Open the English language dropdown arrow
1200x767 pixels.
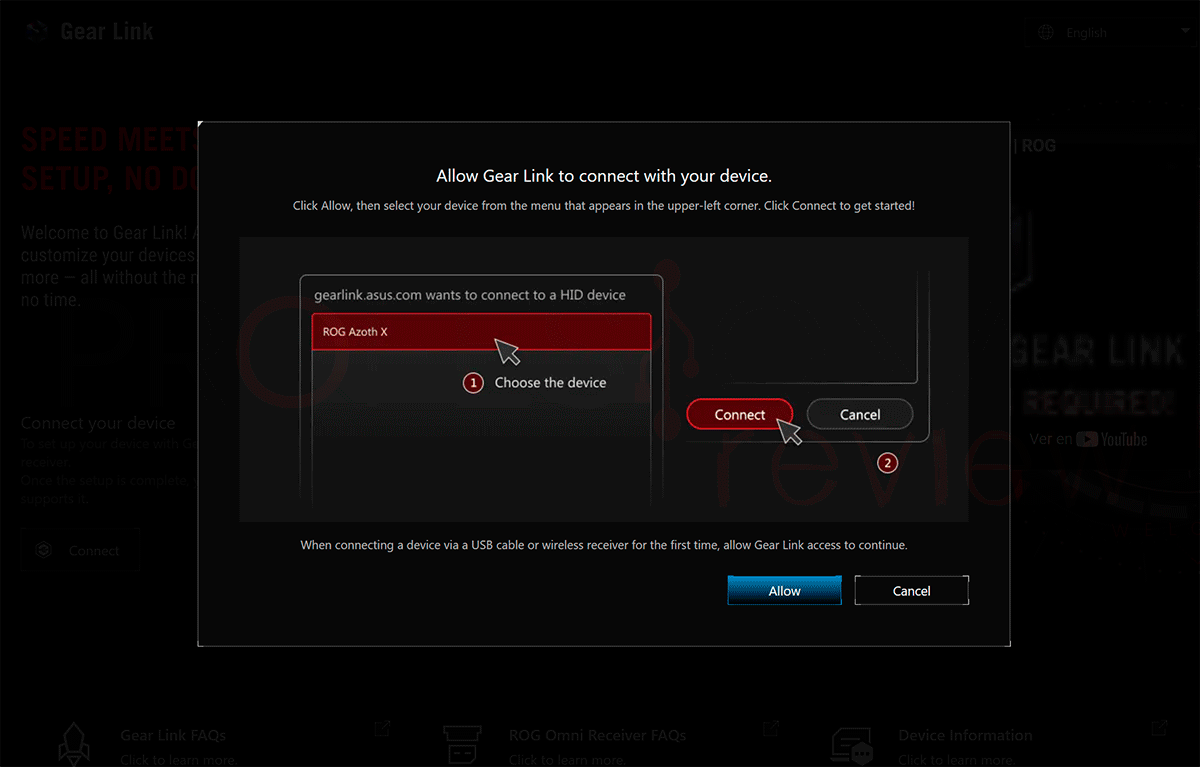pyautogui.click(x=1185, y=33)
